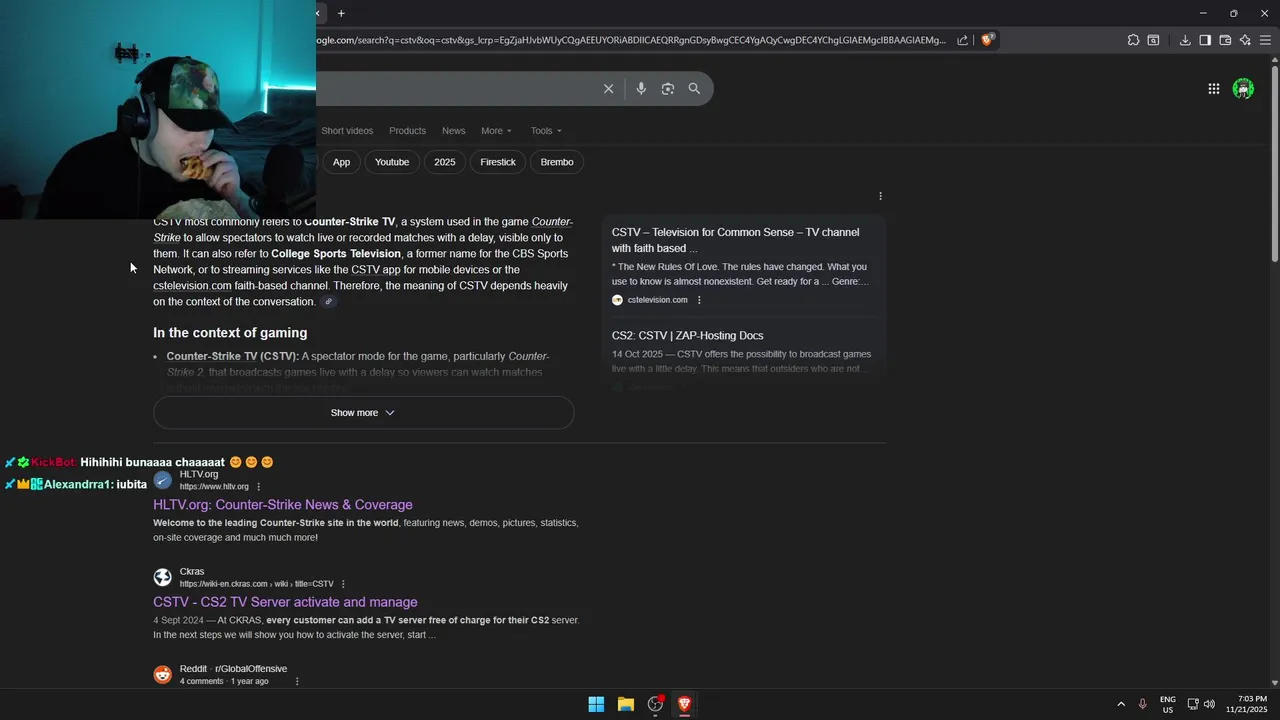Open volume control in system tray

1209,704
